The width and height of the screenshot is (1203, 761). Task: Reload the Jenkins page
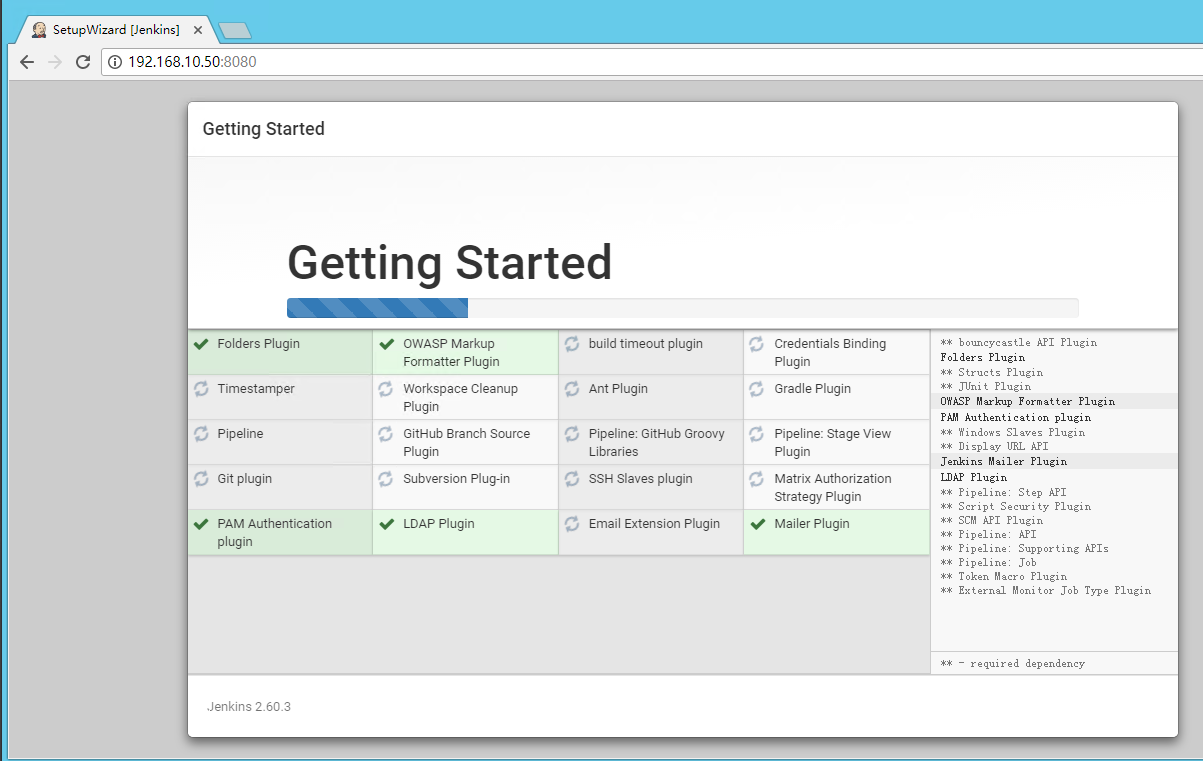point(83,62)
